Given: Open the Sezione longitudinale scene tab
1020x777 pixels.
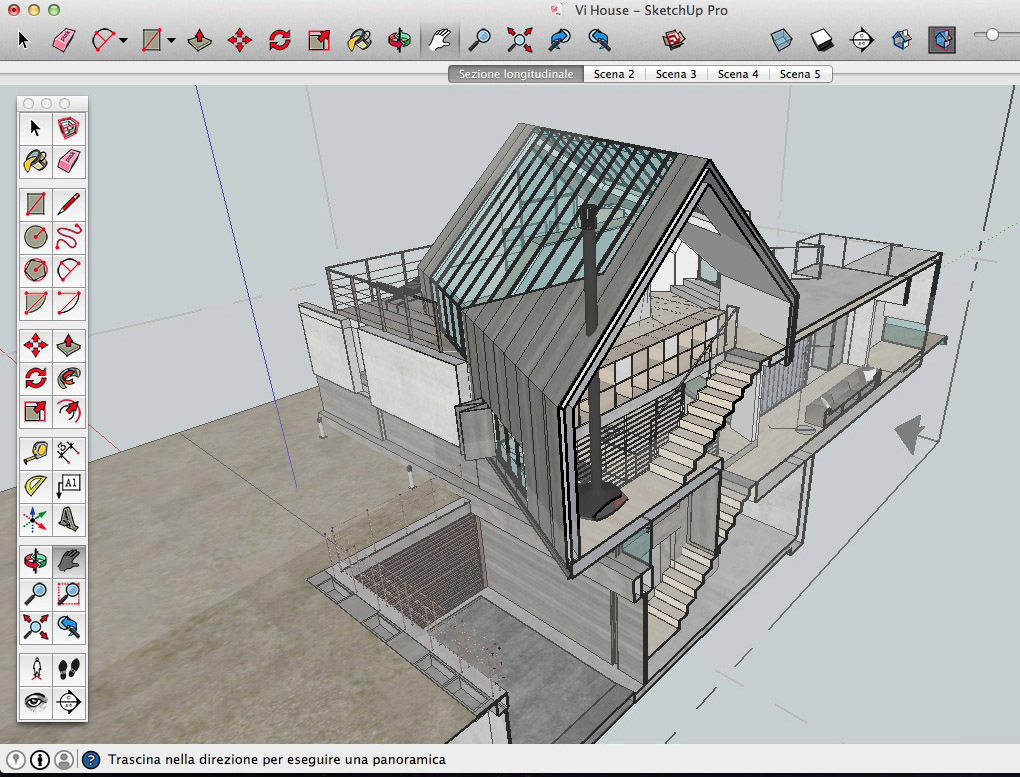Looking at the screenshot, I should coord(516,74).
